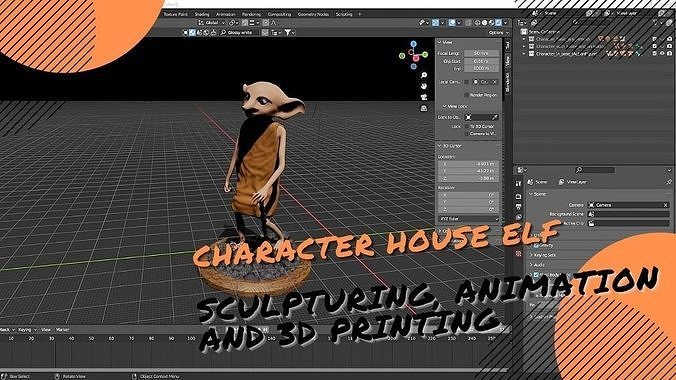Open the Tool sidebar tab

coord(507,45)
